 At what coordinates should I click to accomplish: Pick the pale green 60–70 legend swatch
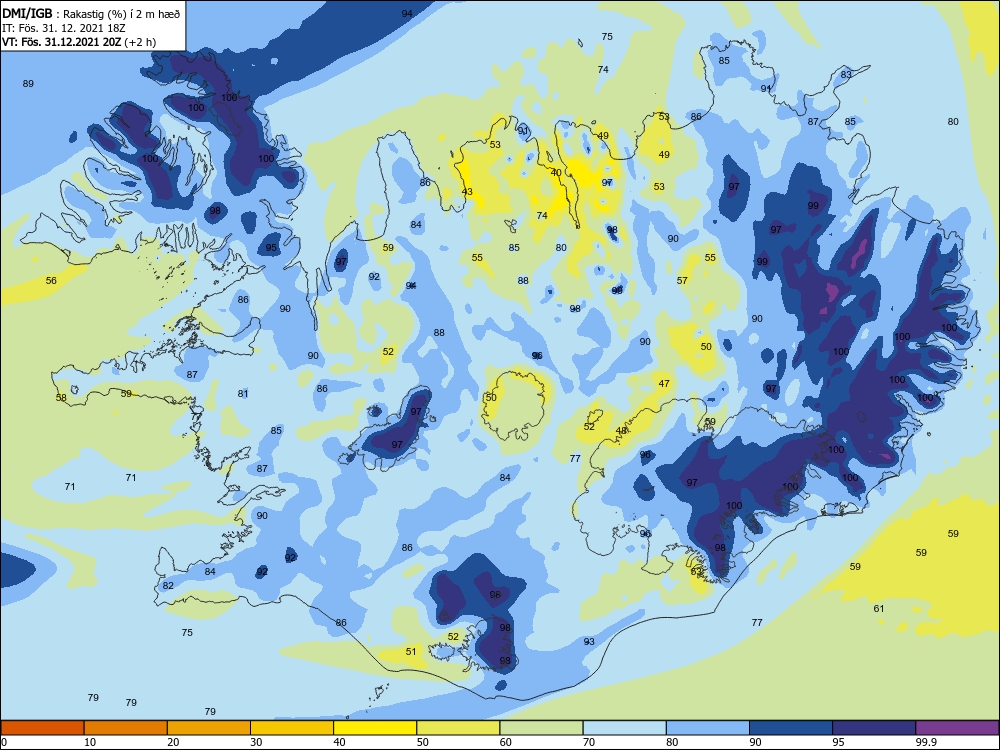(541, 728)
